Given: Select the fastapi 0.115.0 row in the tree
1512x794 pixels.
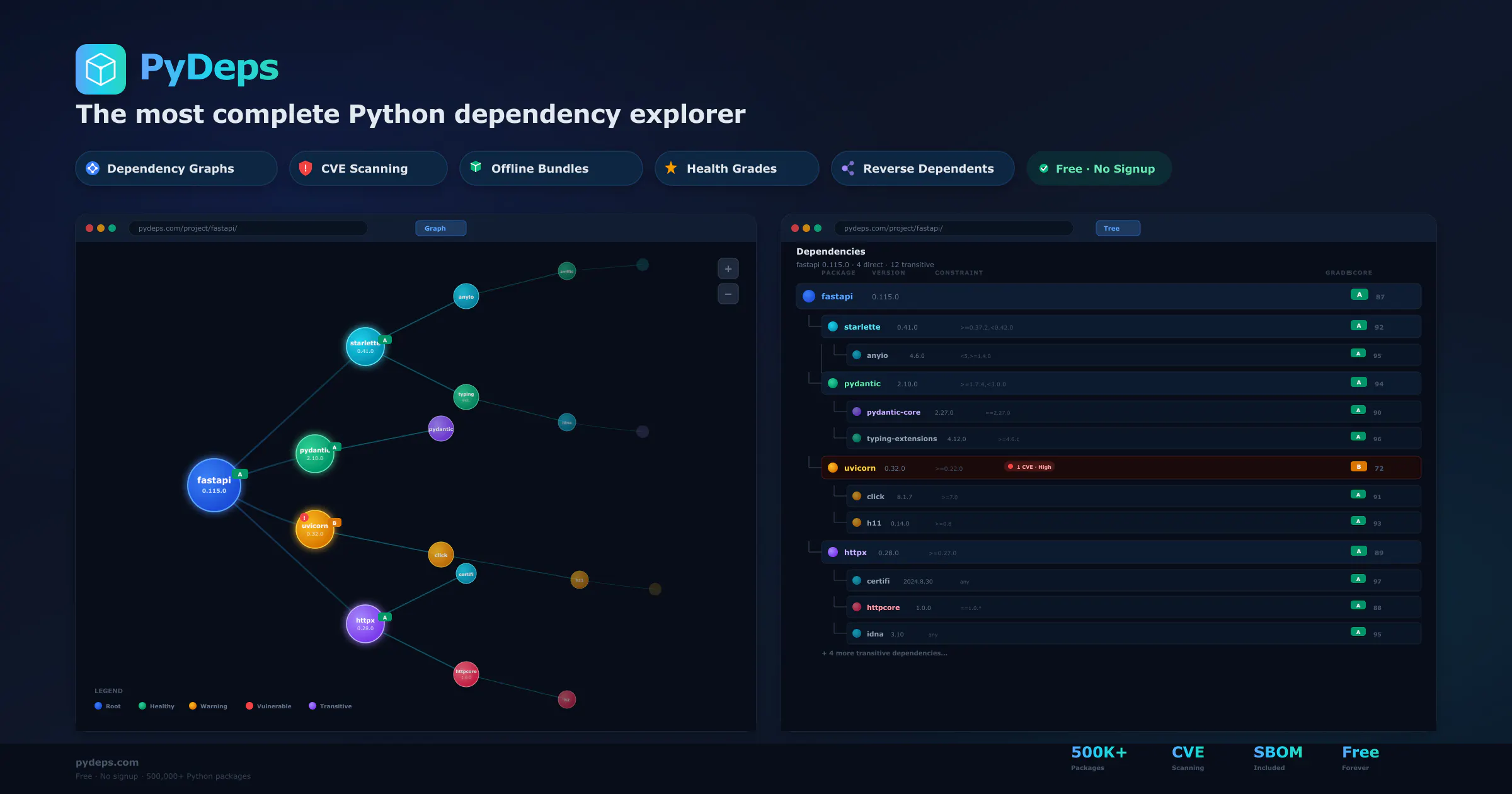Looking at the screenshot, I should point(1109,296).
